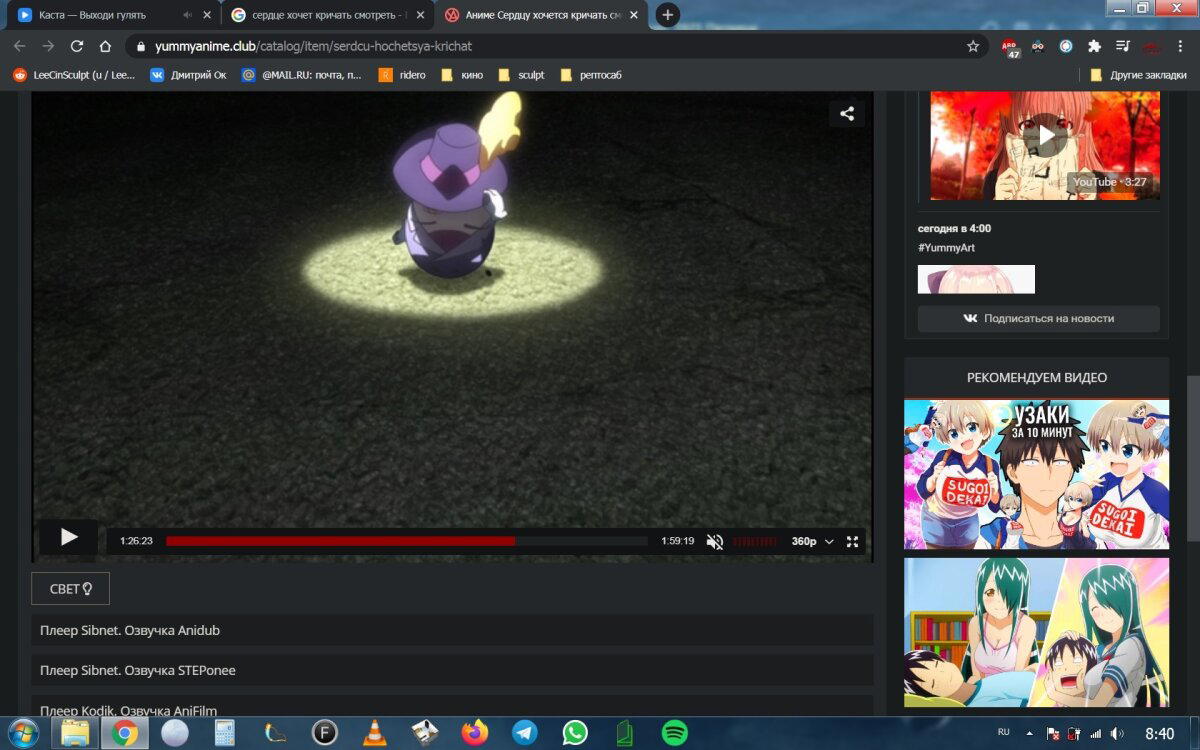Unmute the video player sound
1200x750 pixels.
coord(715,542)
